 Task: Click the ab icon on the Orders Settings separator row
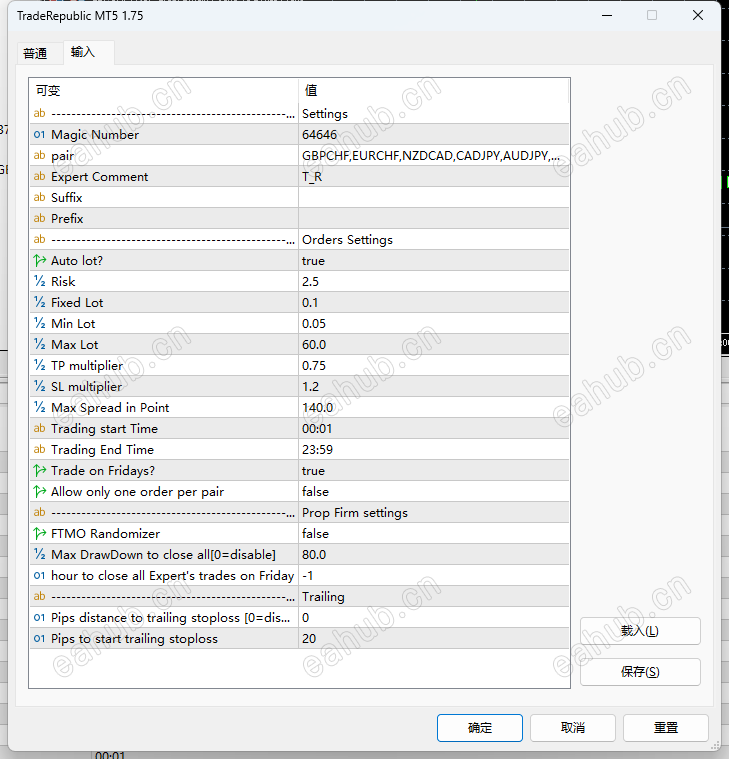click(40, 240)
